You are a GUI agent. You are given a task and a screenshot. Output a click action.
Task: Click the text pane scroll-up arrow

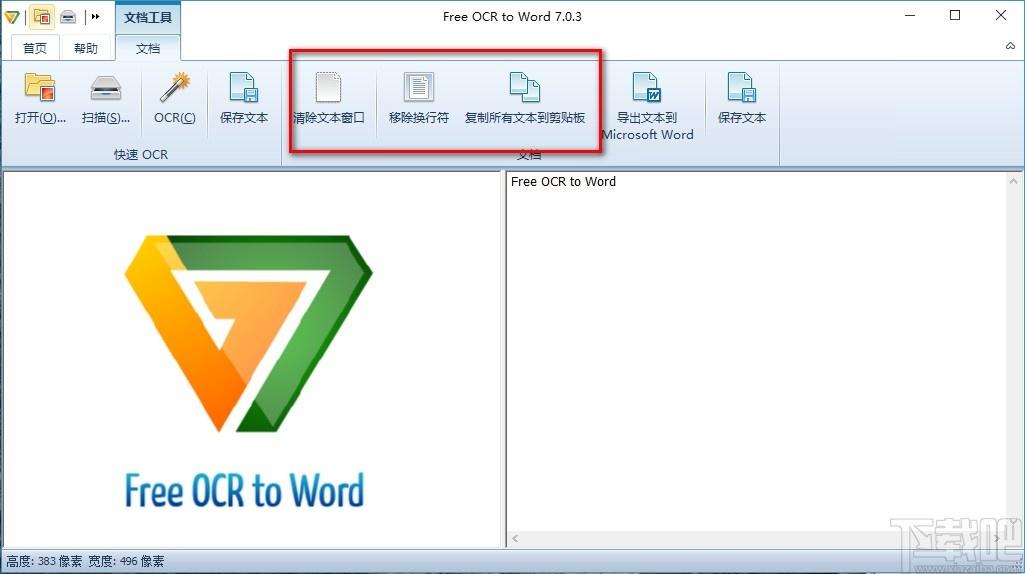pyautogui.click(x=1013, y=181)
